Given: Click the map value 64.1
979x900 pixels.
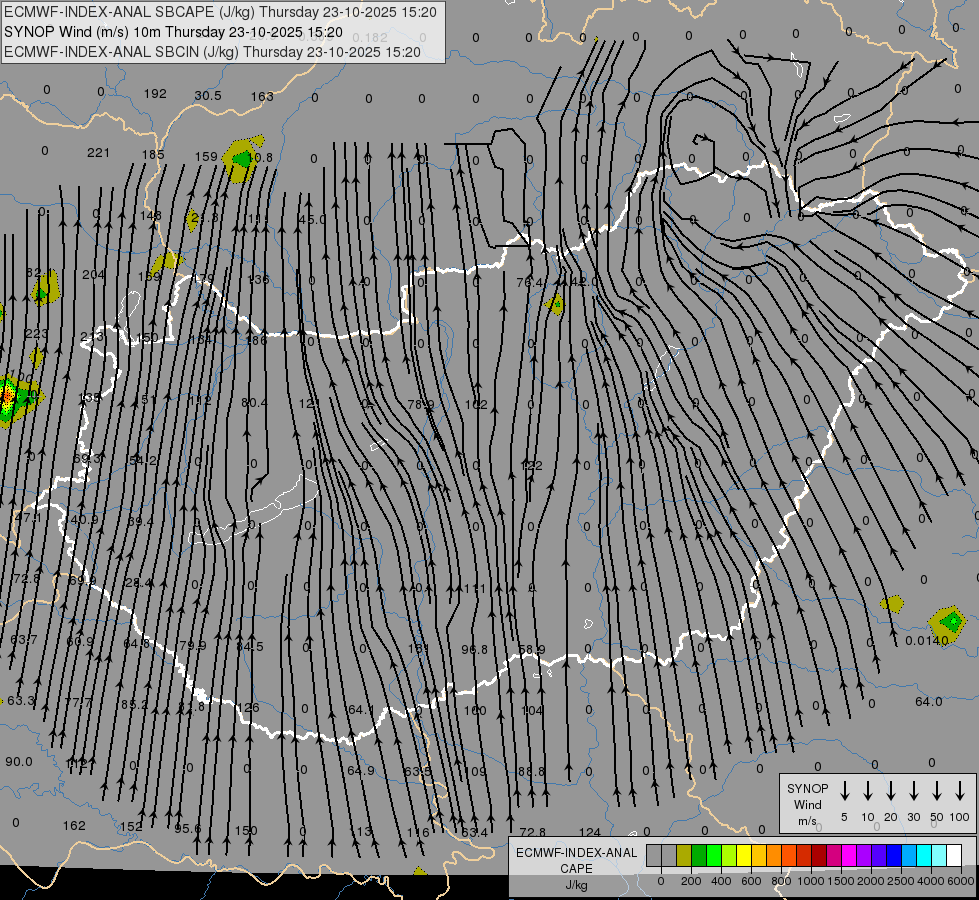Looking at the screenshot, I should (361, 710).
